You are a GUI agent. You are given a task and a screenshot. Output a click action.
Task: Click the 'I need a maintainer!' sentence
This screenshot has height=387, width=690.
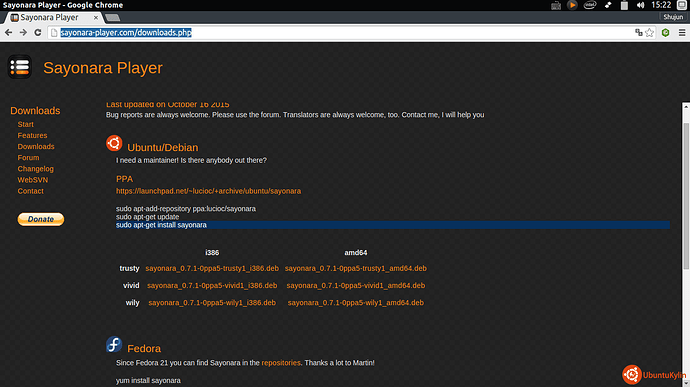tap(191, 160)
